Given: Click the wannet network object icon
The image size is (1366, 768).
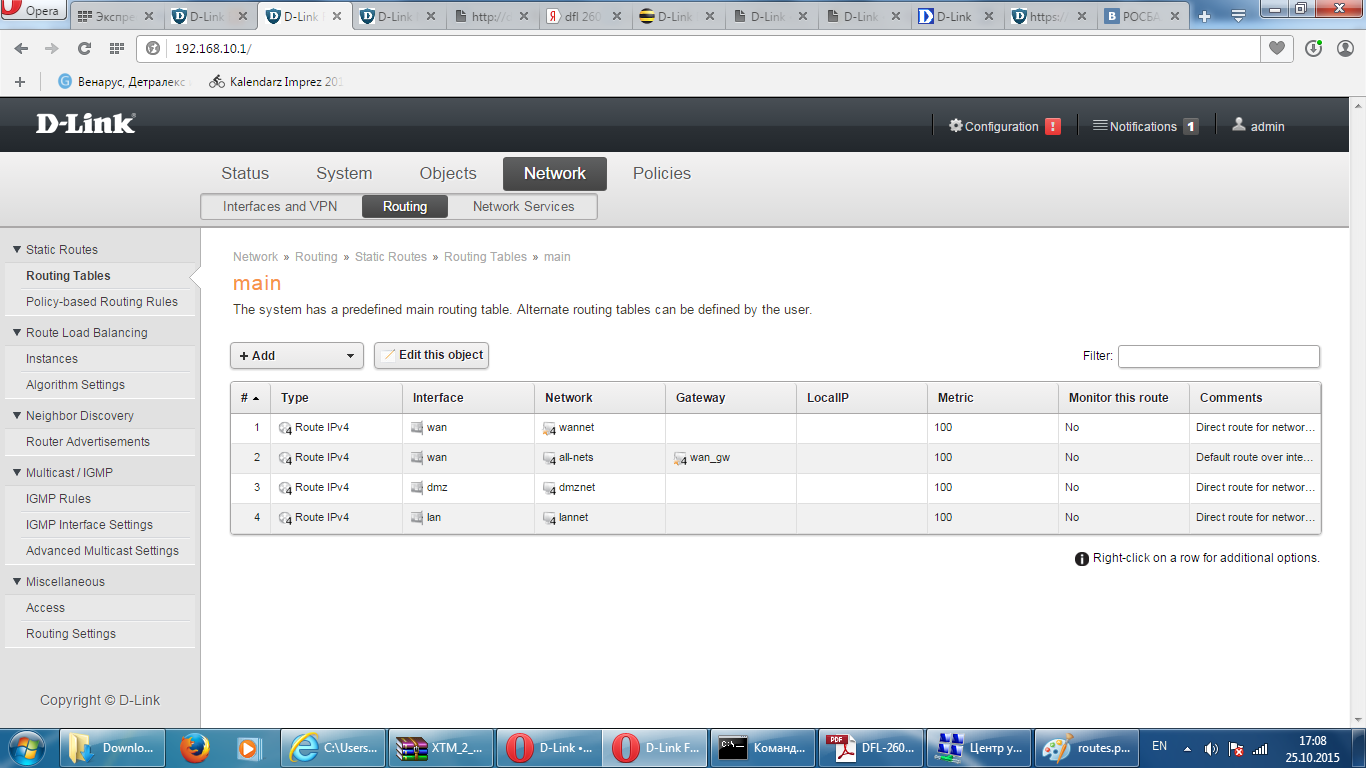Looking at the screenshot, I should [549, 428].
